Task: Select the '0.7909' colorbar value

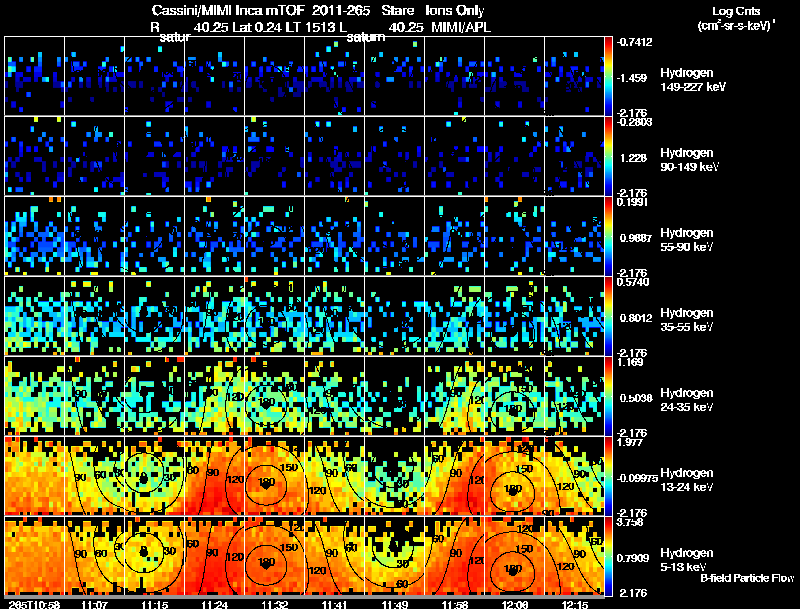Action: click(x=632, y=559)
